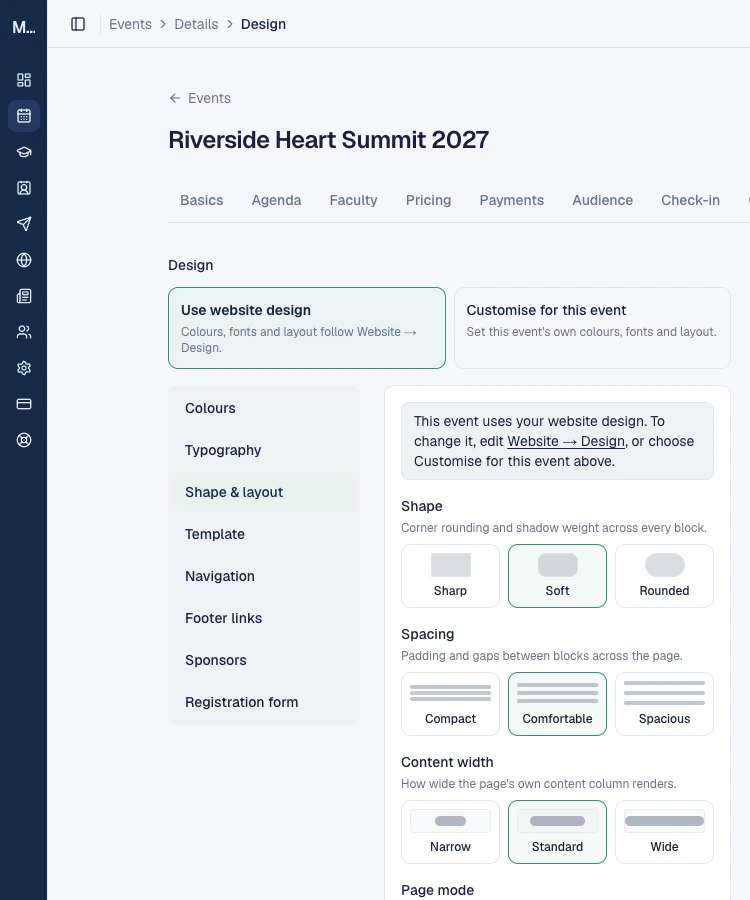Click the Content width heading

tap(447, 762)
